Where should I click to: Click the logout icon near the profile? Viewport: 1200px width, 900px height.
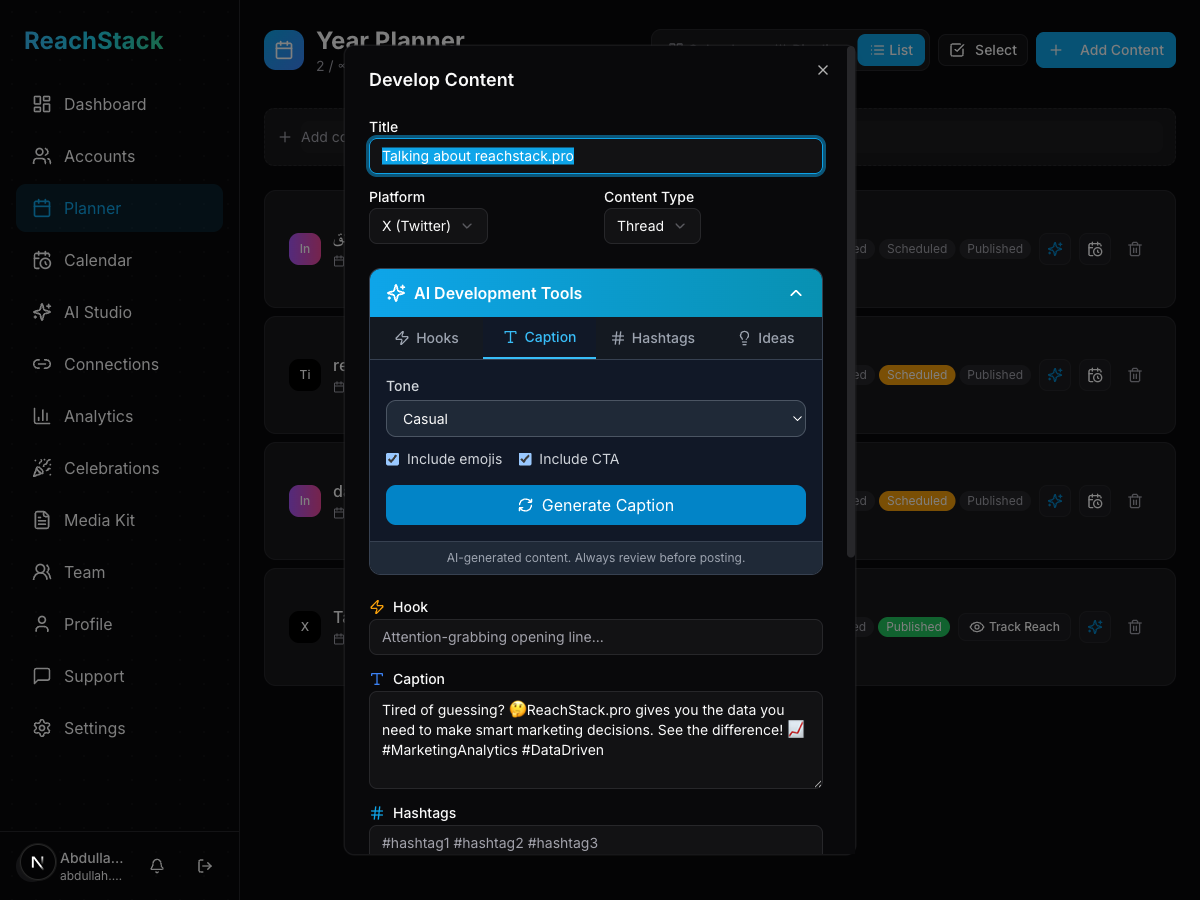(204, 866)
